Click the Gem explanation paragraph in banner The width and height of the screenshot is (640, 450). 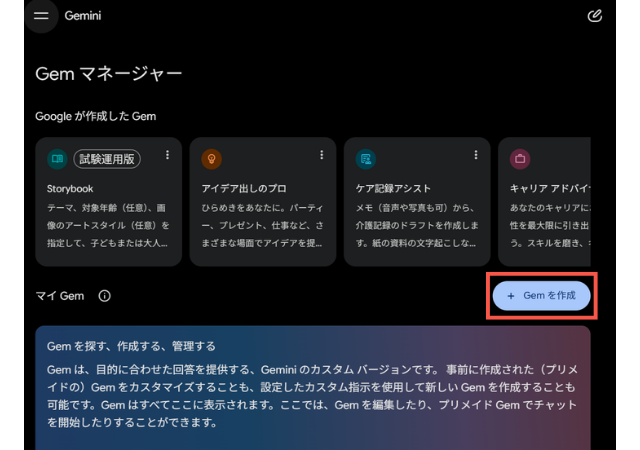point(312,396)
